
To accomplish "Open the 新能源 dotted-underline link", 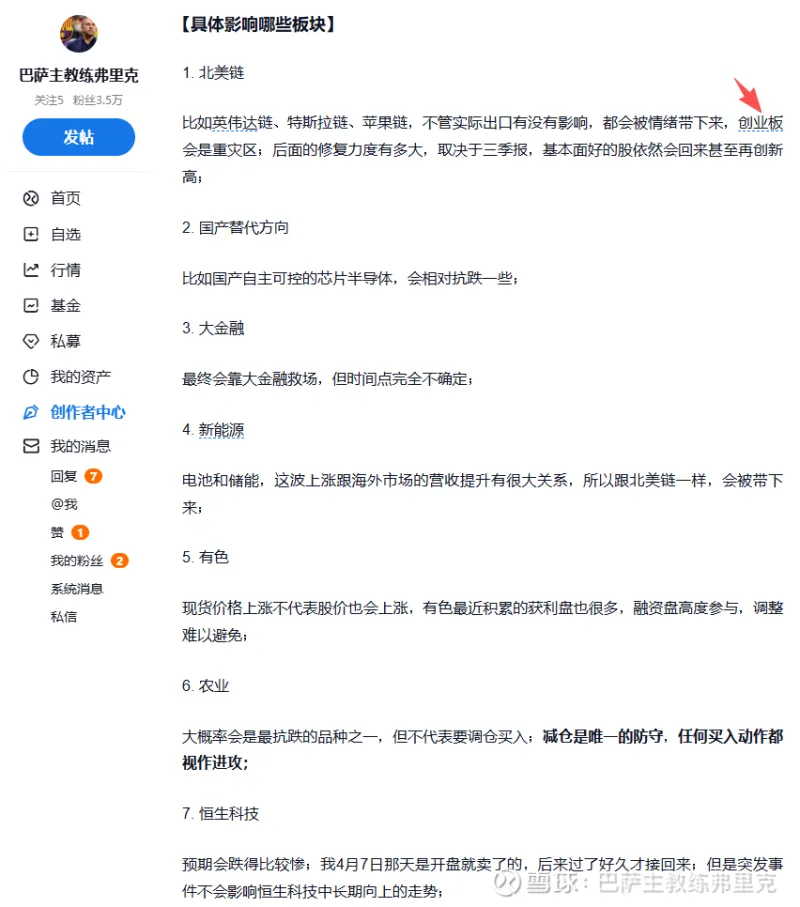I will 222,430.
